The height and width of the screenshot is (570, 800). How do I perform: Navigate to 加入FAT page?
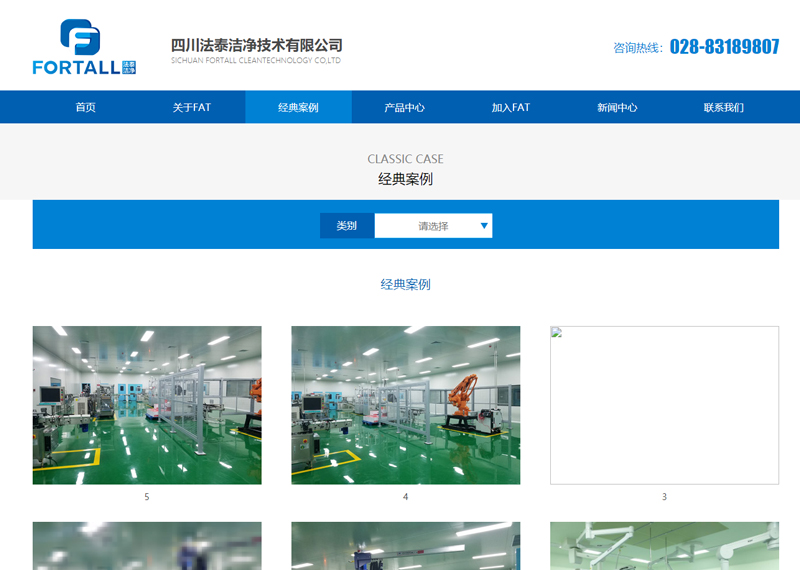[510, 107]
